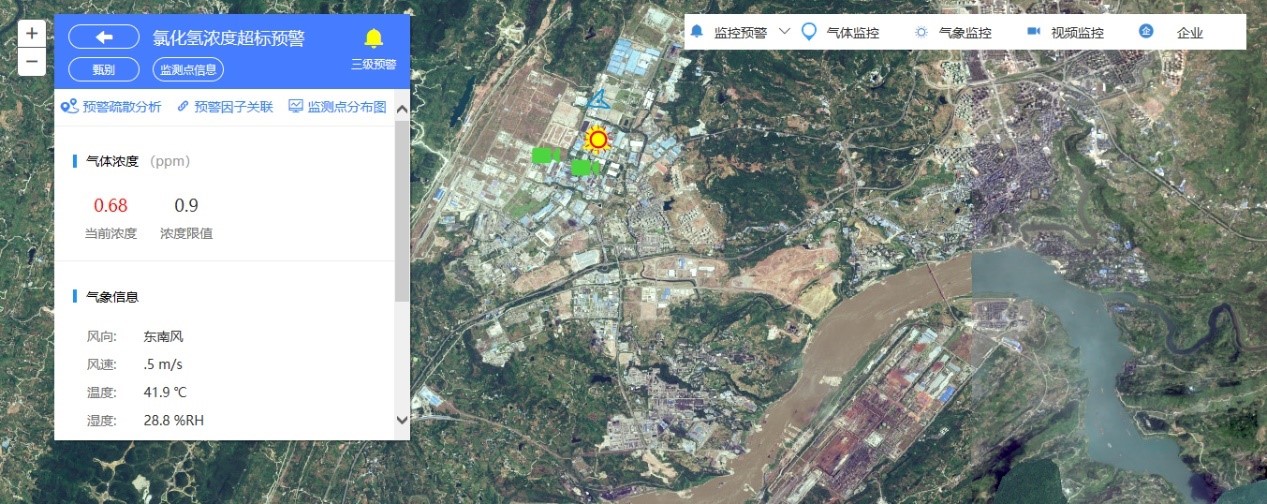Screen dimensions: 1267x504
Task: Click the panel scrollbar down arrow
Action: pyautogui.click(x=402, y=421)
